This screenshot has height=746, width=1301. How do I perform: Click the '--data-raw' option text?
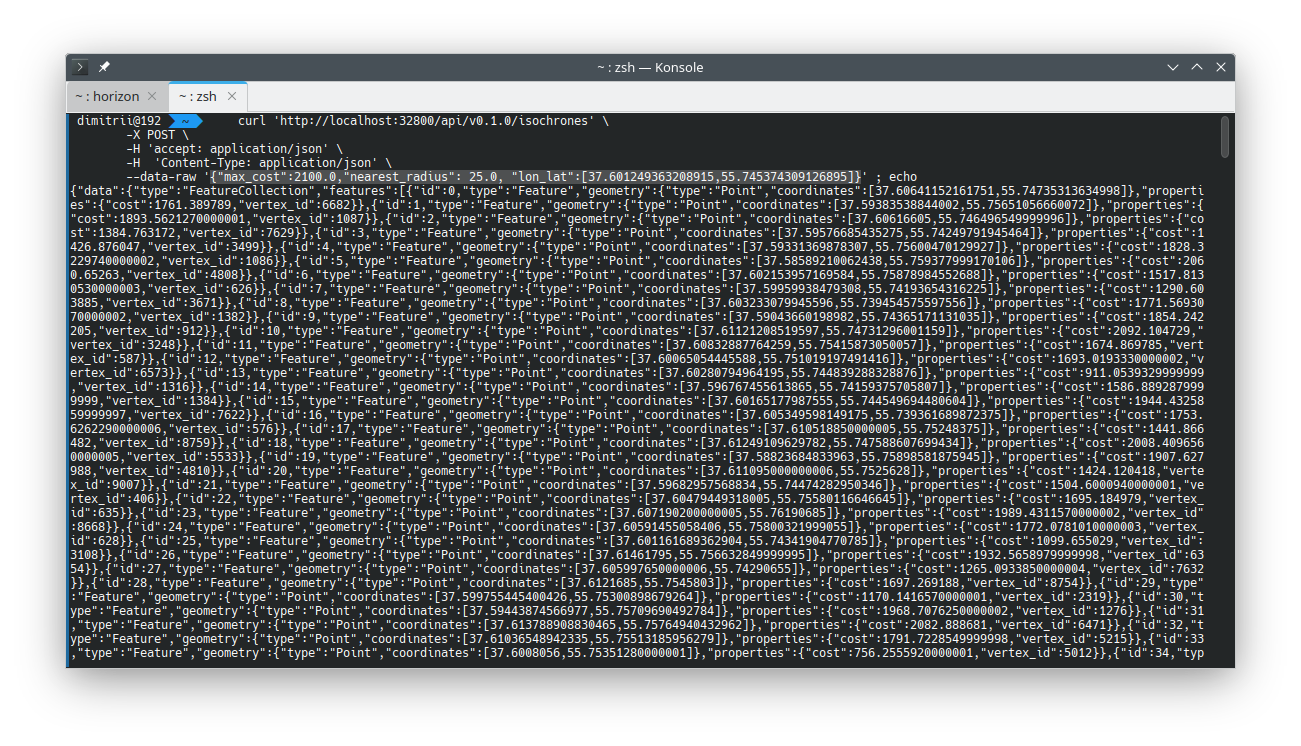coord(161,176)
